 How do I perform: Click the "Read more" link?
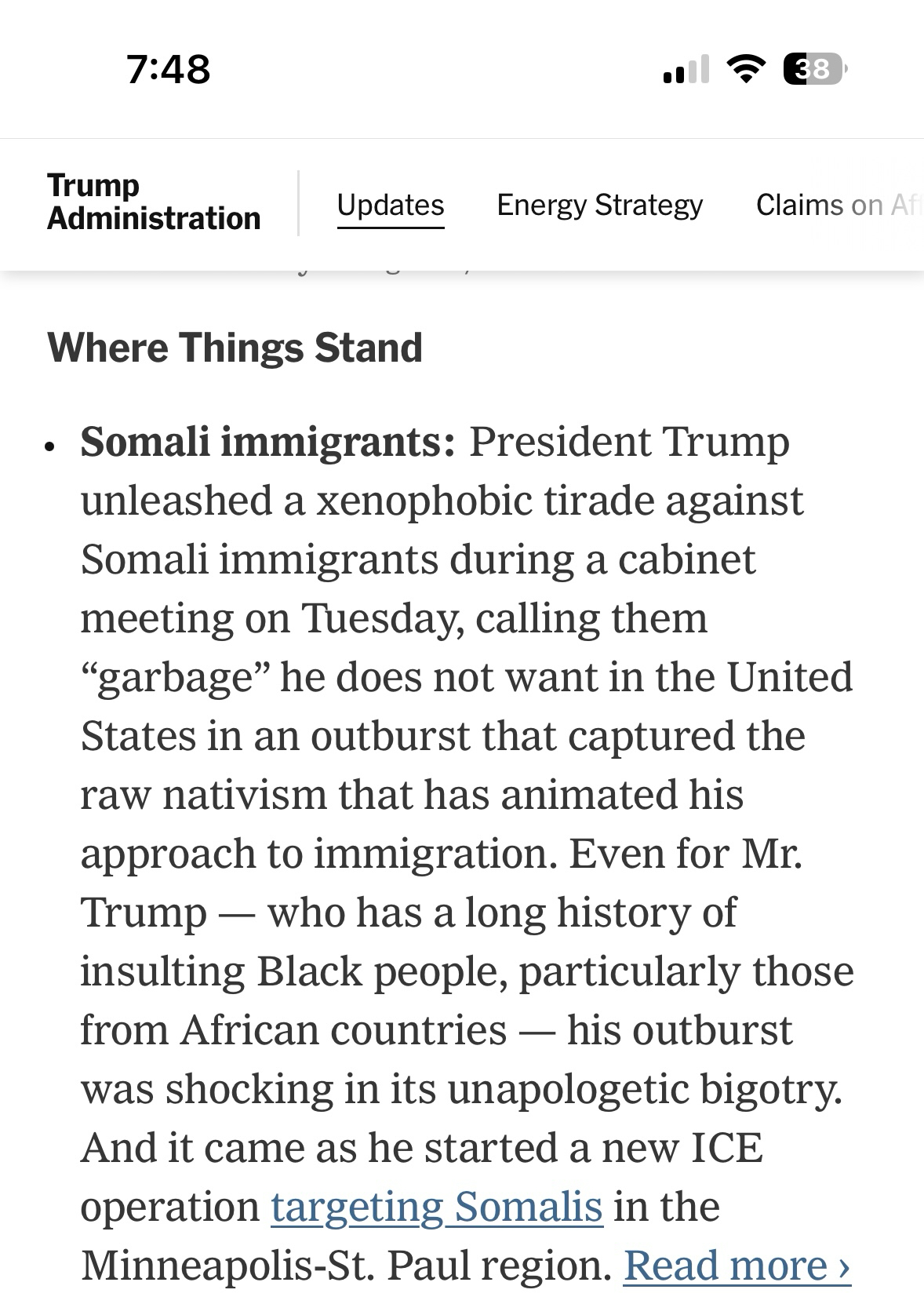coord(737,1266)
